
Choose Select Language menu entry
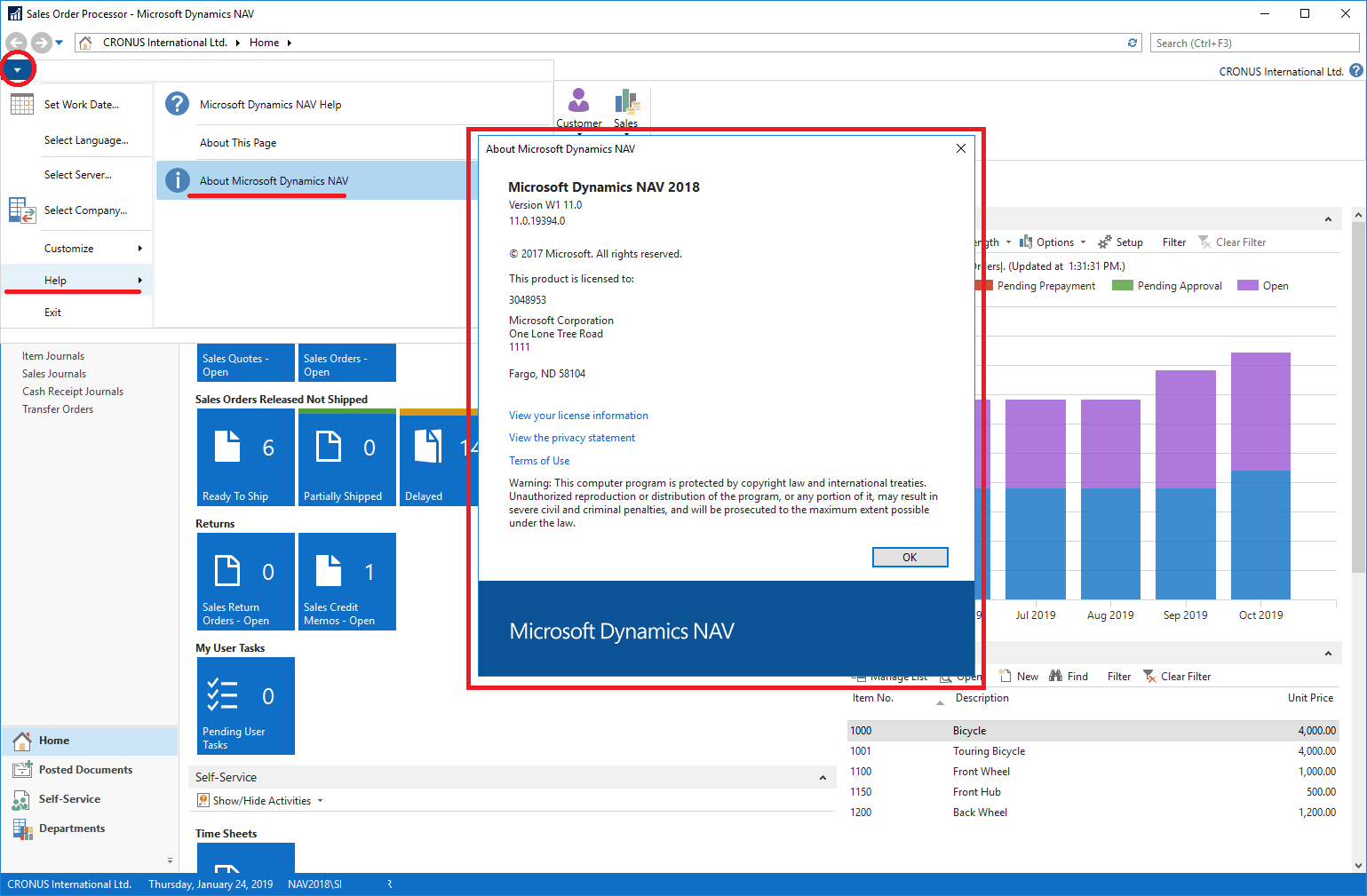[x=86, y=140]
